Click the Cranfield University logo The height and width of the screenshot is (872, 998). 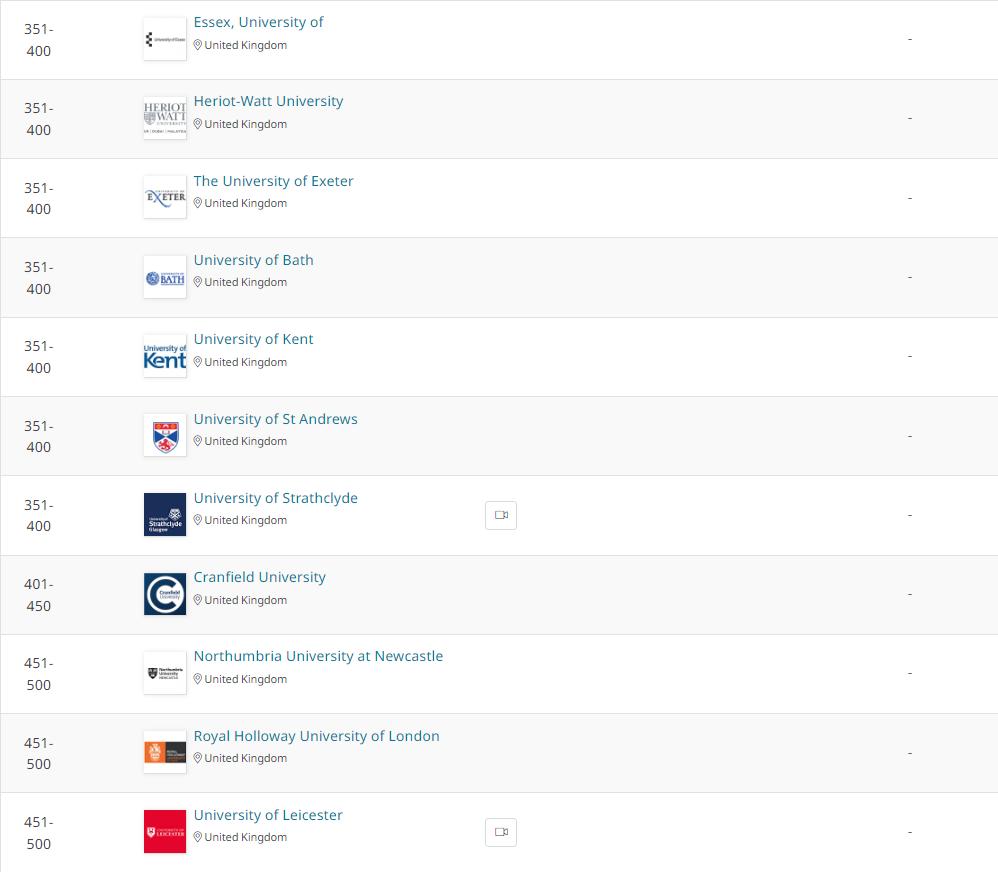(x=165, y=594)
